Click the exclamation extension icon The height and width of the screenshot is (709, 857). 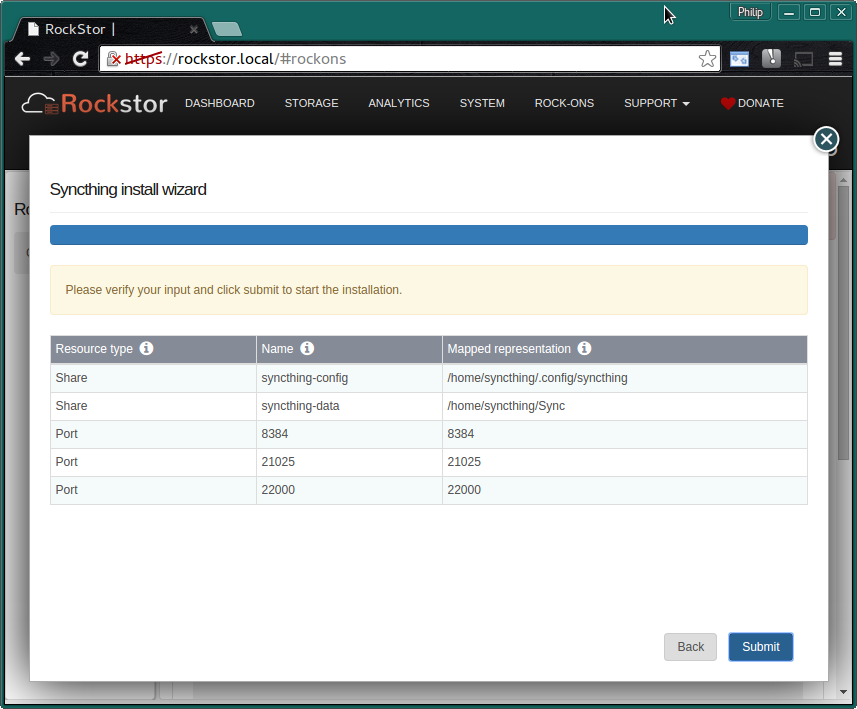click(771, 58)
